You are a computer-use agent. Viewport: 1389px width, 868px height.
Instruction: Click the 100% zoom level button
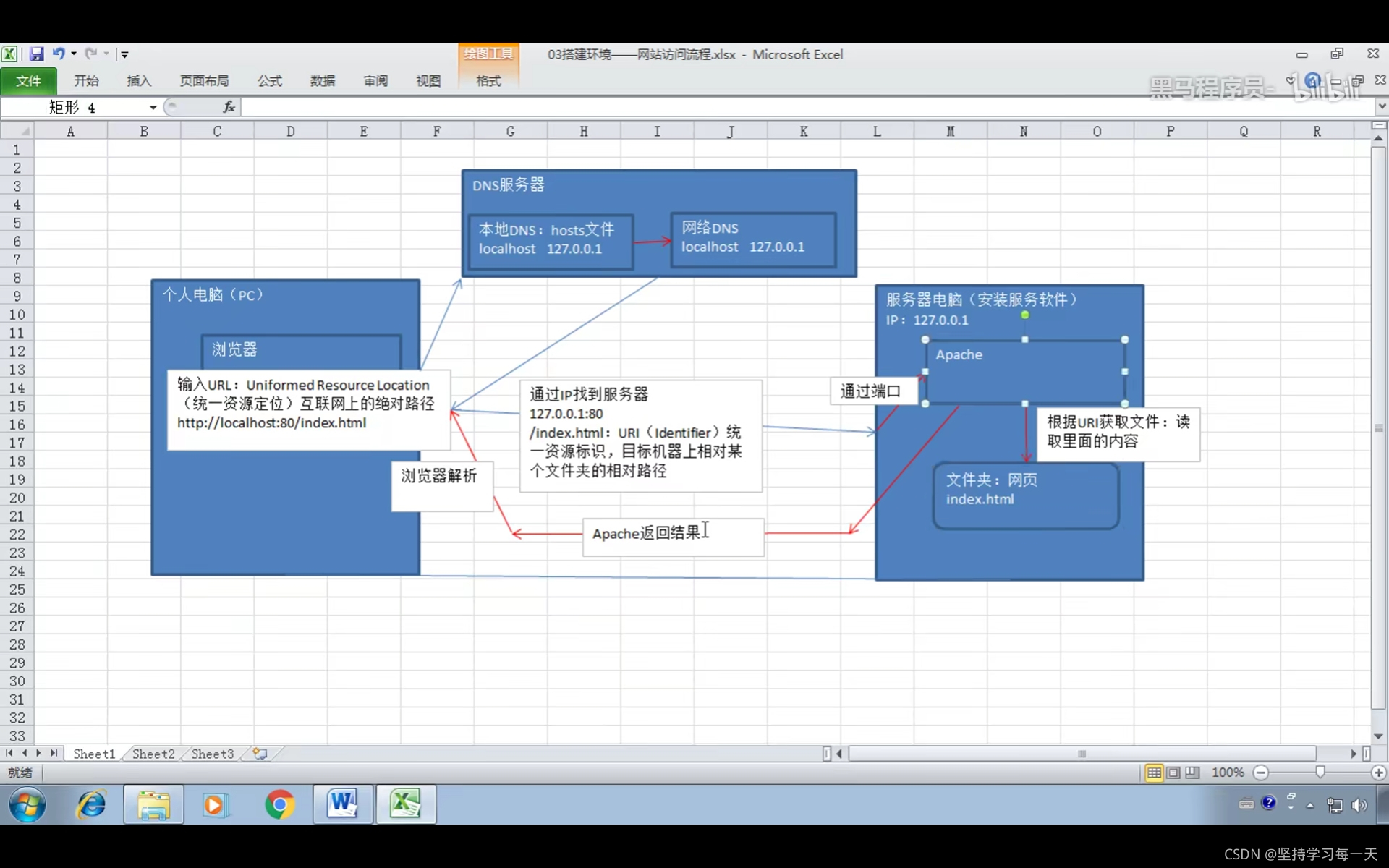[x=1228, y=773]
